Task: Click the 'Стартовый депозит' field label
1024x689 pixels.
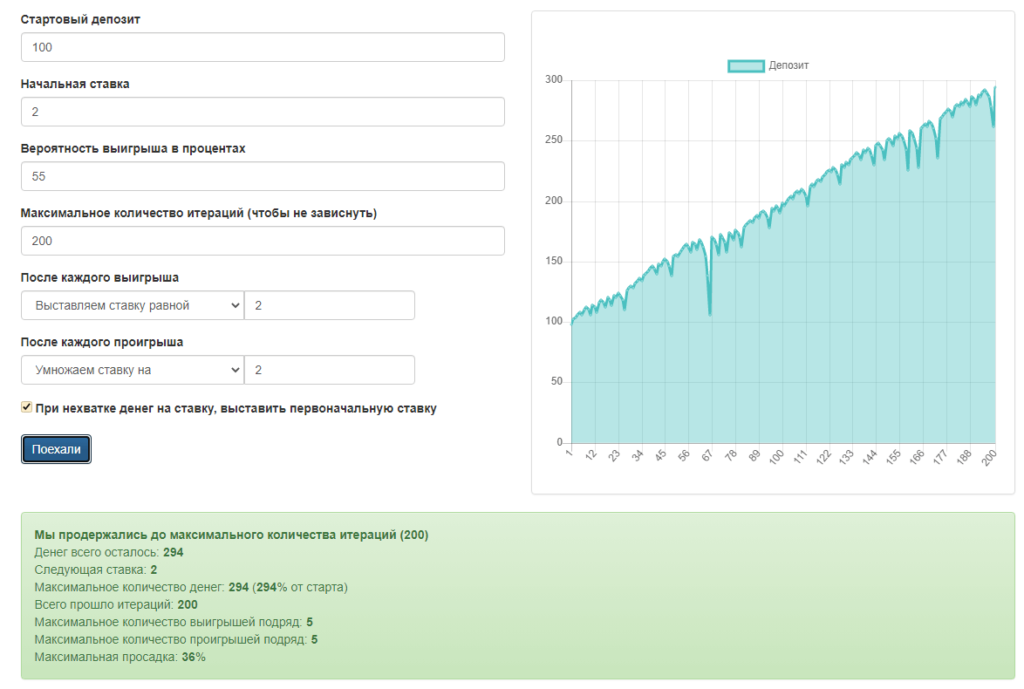Action: point(80,19)
